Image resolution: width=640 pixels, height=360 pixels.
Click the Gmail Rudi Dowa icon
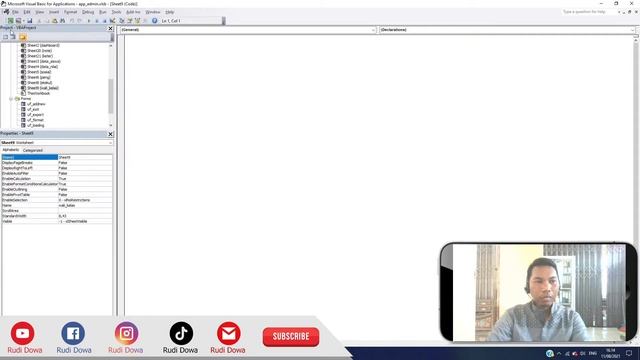(x=229, y=333)
